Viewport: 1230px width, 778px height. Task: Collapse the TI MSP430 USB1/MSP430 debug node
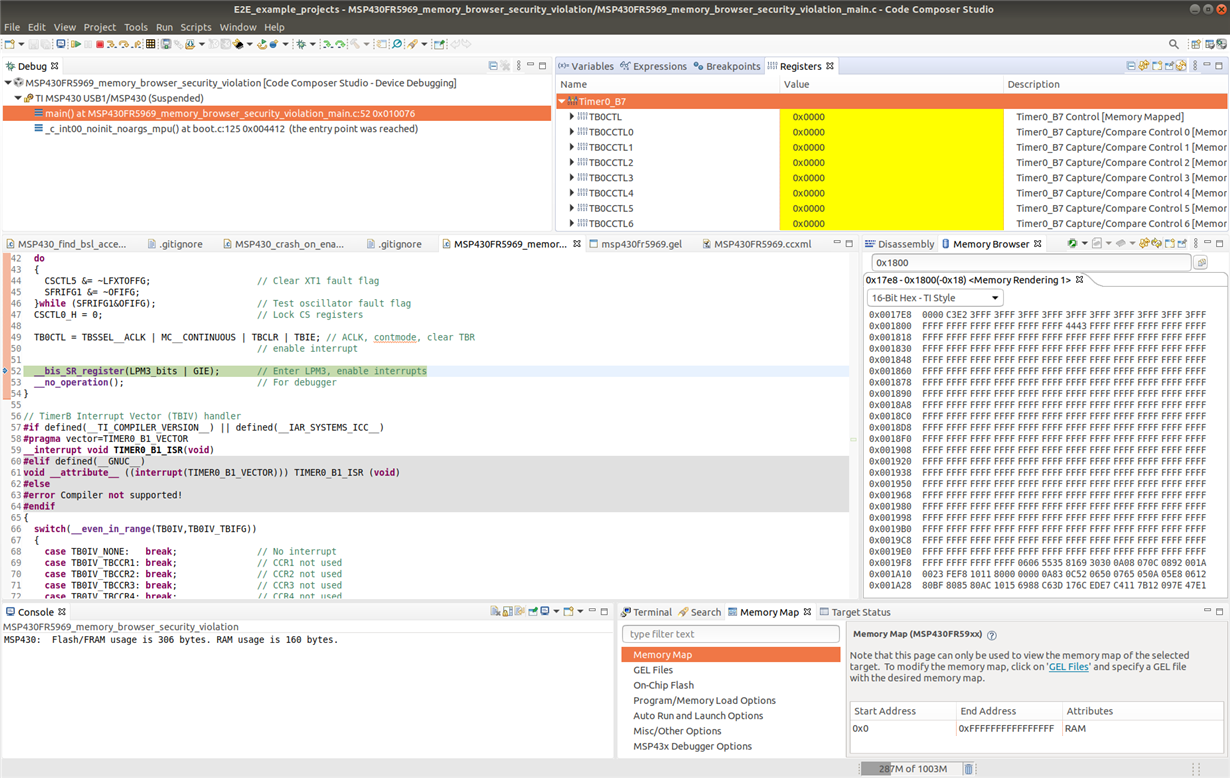[x=19, y=98]
